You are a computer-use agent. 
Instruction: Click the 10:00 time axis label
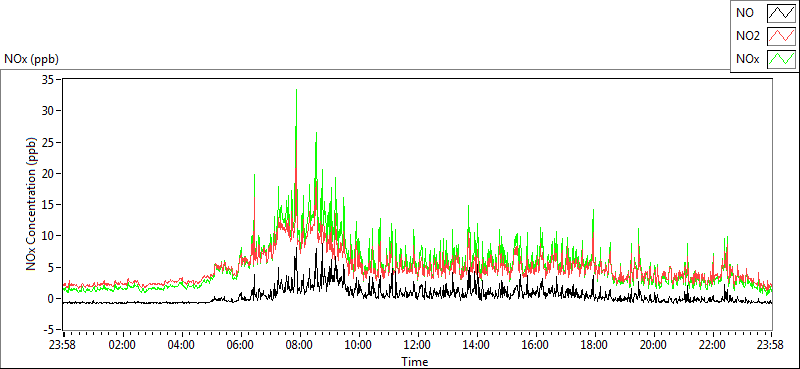point(358,345)
